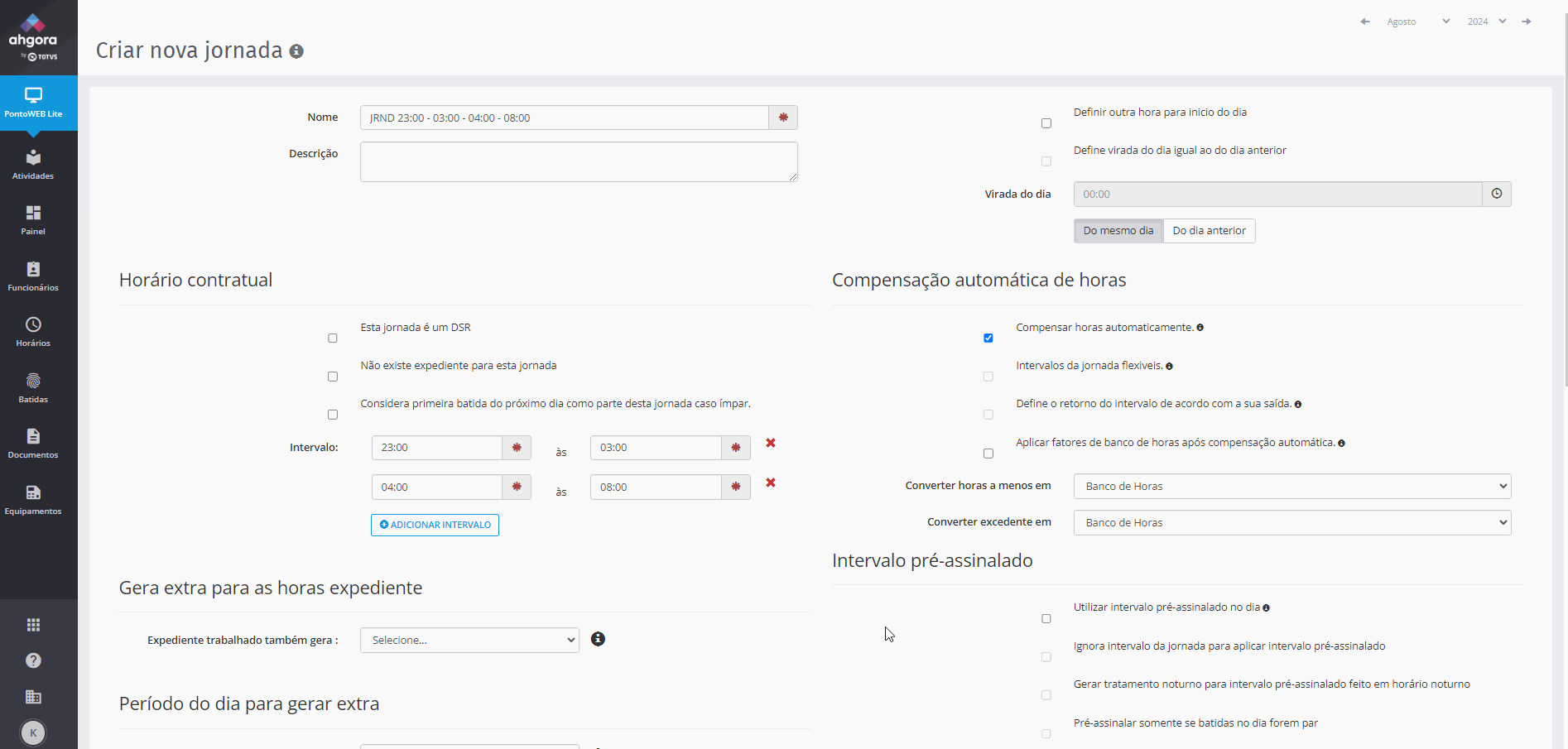Click info icon of Compensar horas automaticamente
This screenshot has width=1568, height=749.
coord(1200,328)
